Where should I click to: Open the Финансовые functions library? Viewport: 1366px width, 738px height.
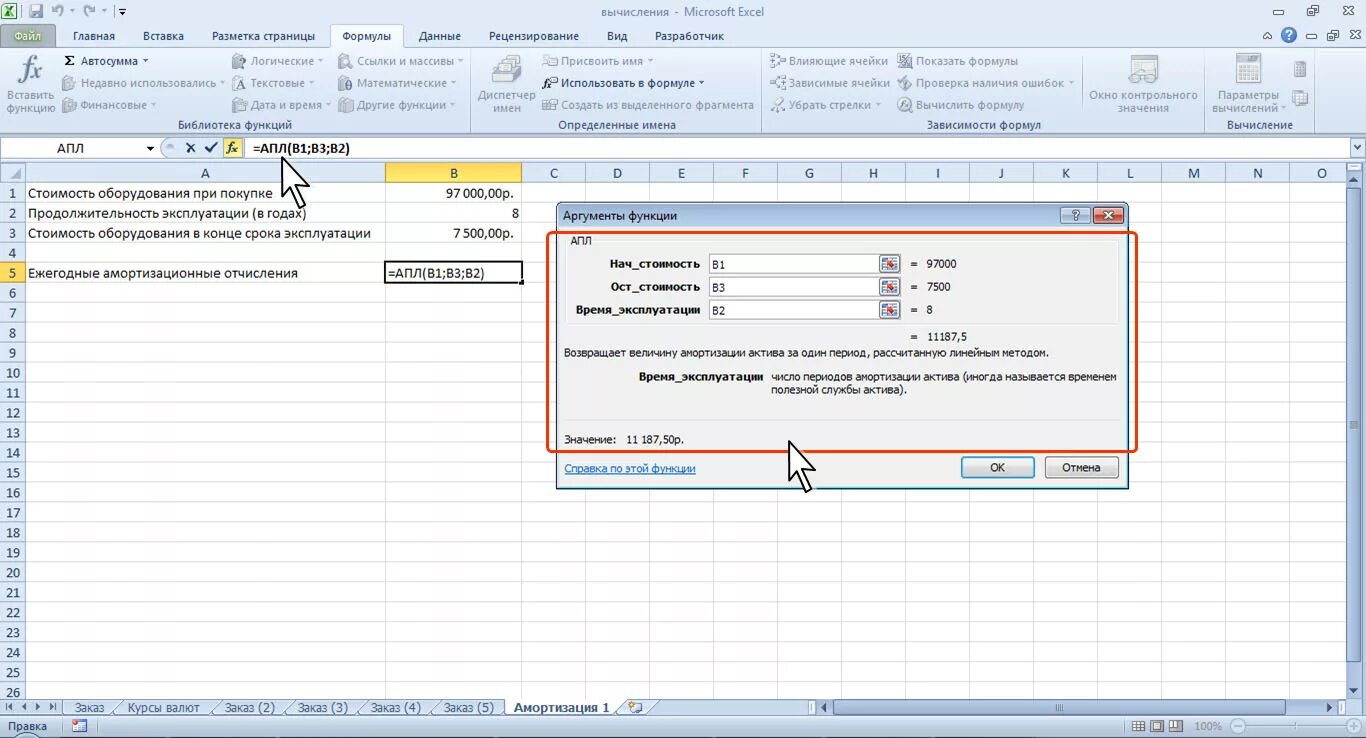coord(110,105)
